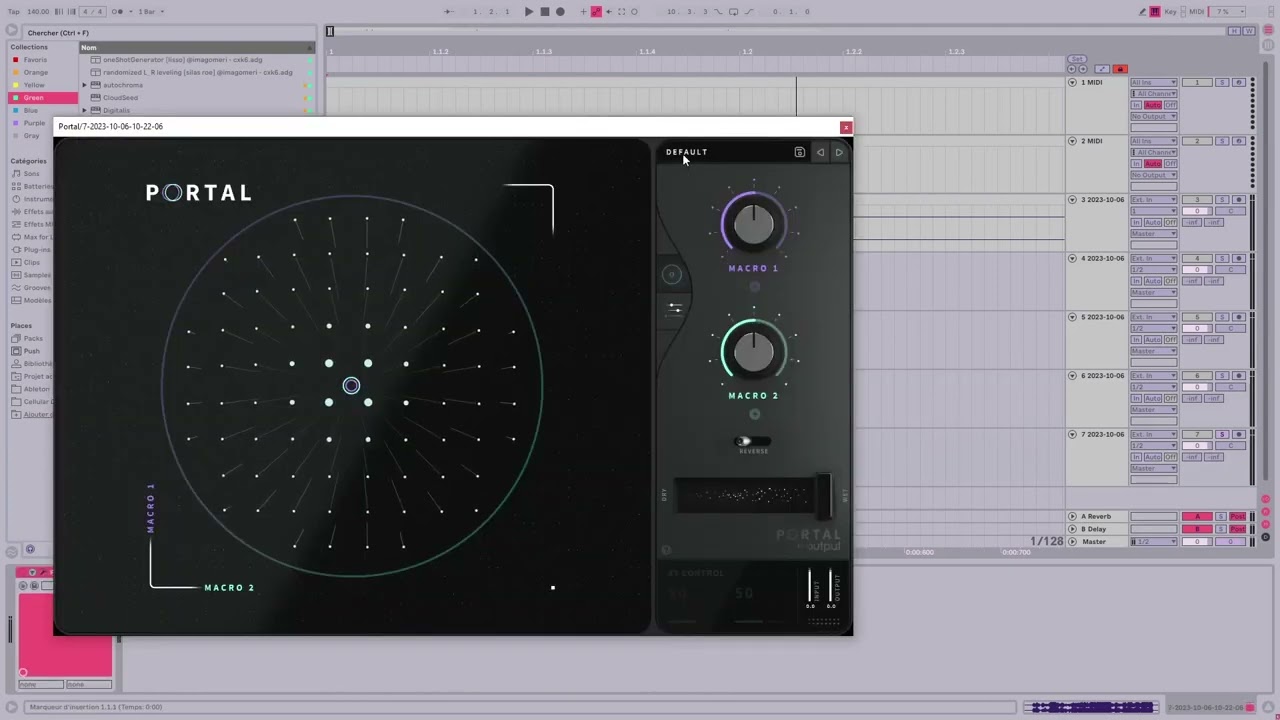Go to previous preset in Portal

pos(820,152)
